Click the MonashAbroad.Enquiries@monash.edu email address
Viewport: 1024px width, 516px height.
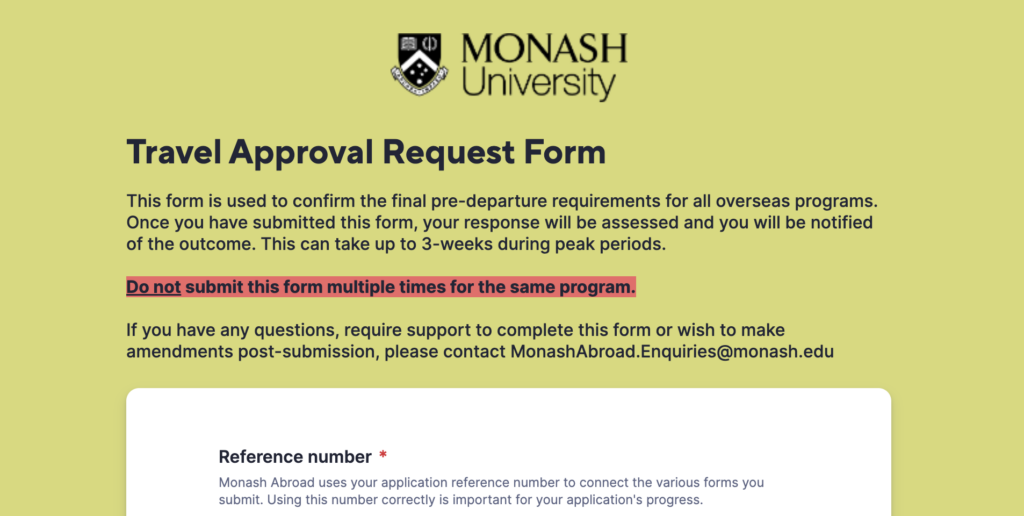[672, 352]
